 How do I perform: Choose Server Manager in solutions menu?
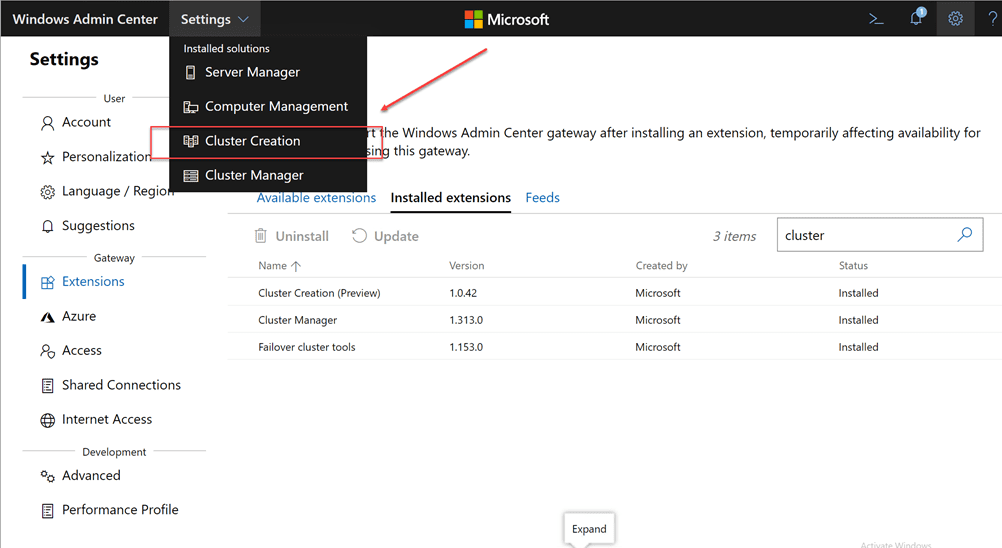click(x=252, y=72)
